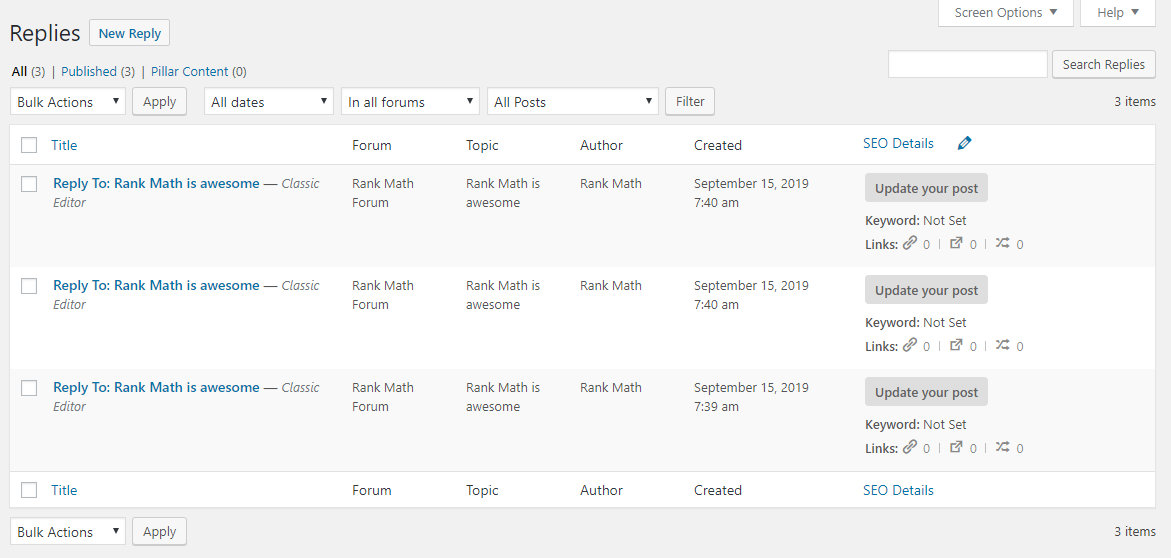Click the search replies text field
This screenshot has width=1171, height=558.
pos(967,64)
